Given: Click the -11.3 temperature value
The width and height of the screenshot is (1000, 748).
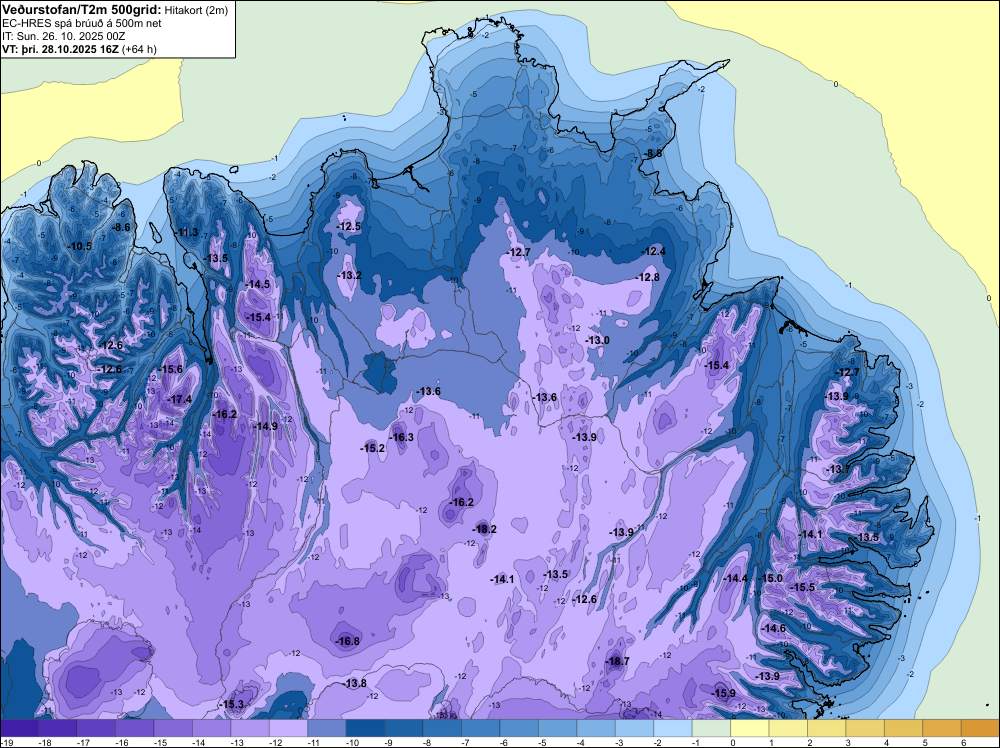Looking at the screenshot, I should tap(186, 232).
